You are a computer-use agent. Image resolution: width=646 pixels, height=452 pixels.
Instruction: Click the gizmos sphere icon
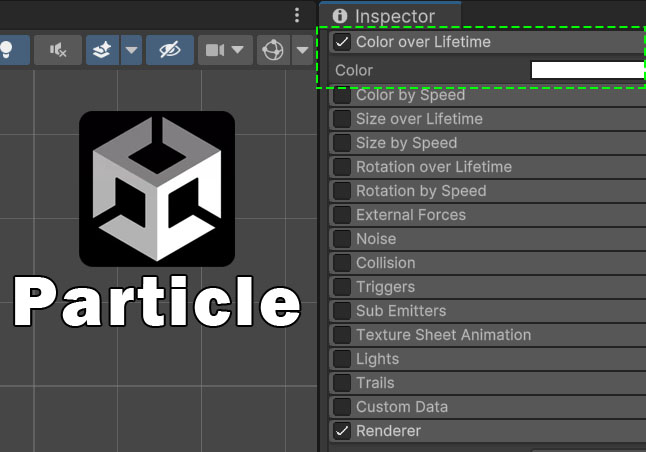271,50
